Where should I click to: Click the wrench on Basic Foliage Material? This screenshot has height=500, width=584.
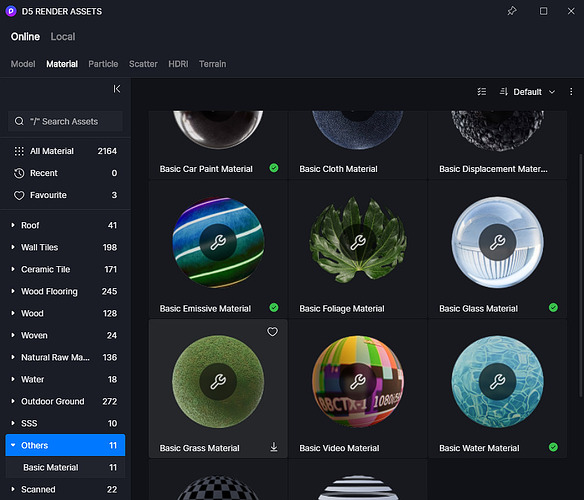pos(358,242)
